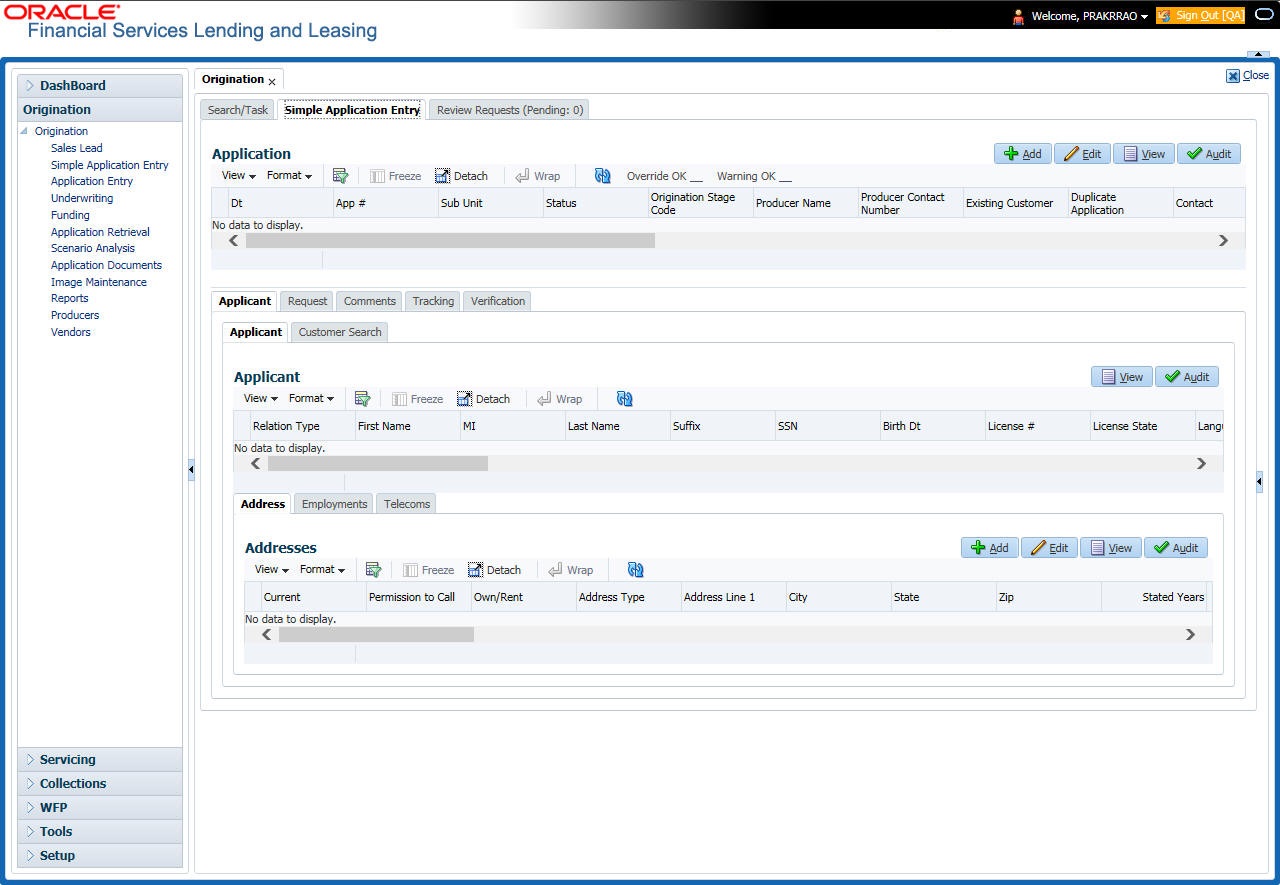Open Format menu in Applicant toolbar
This screenshot has height=885, width=1280.
[x=311, y=399]
